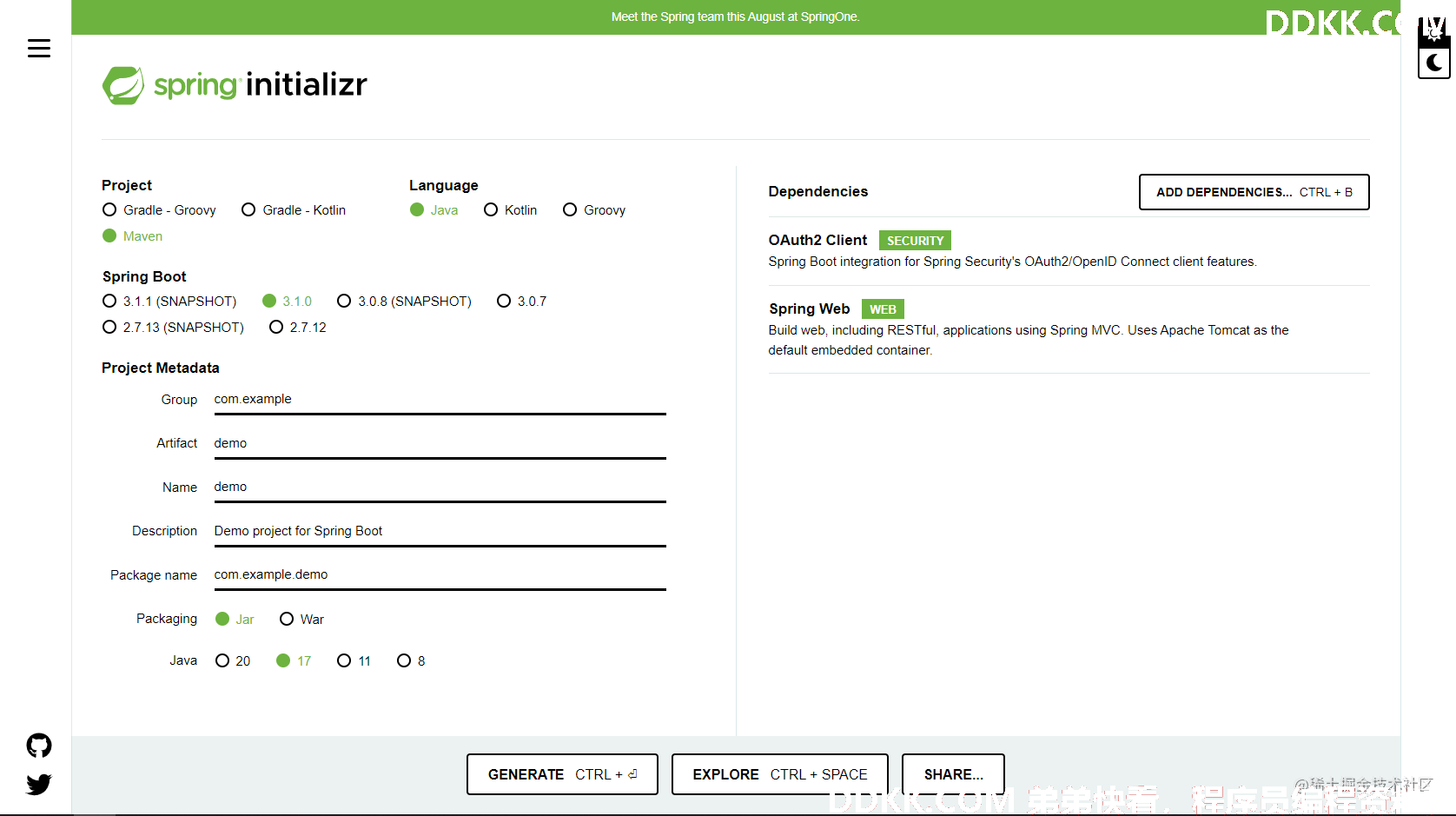The width and height of the screenshot is (1456, 816).
Task: Select Spring Boot 3.0.8 (SNAPSHOT)
Action: (404, 302)
